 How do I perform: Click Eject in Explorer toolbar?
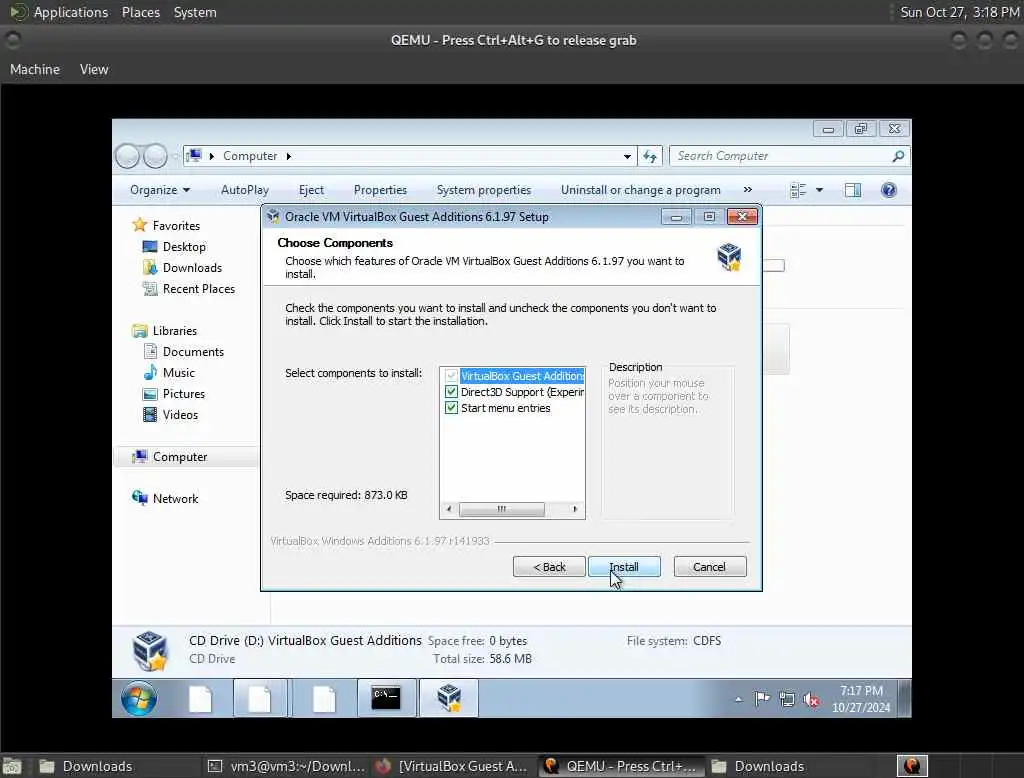pyautogui.click(x=311, y=190)
